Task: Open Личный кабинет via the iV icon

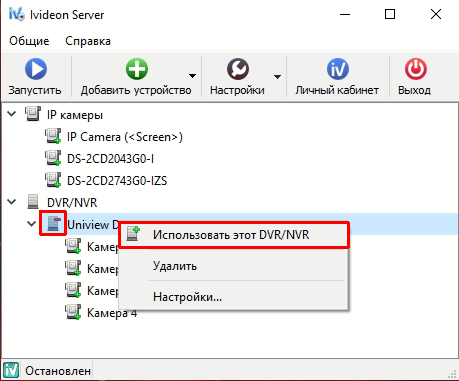Action: (x=338, y=69)
